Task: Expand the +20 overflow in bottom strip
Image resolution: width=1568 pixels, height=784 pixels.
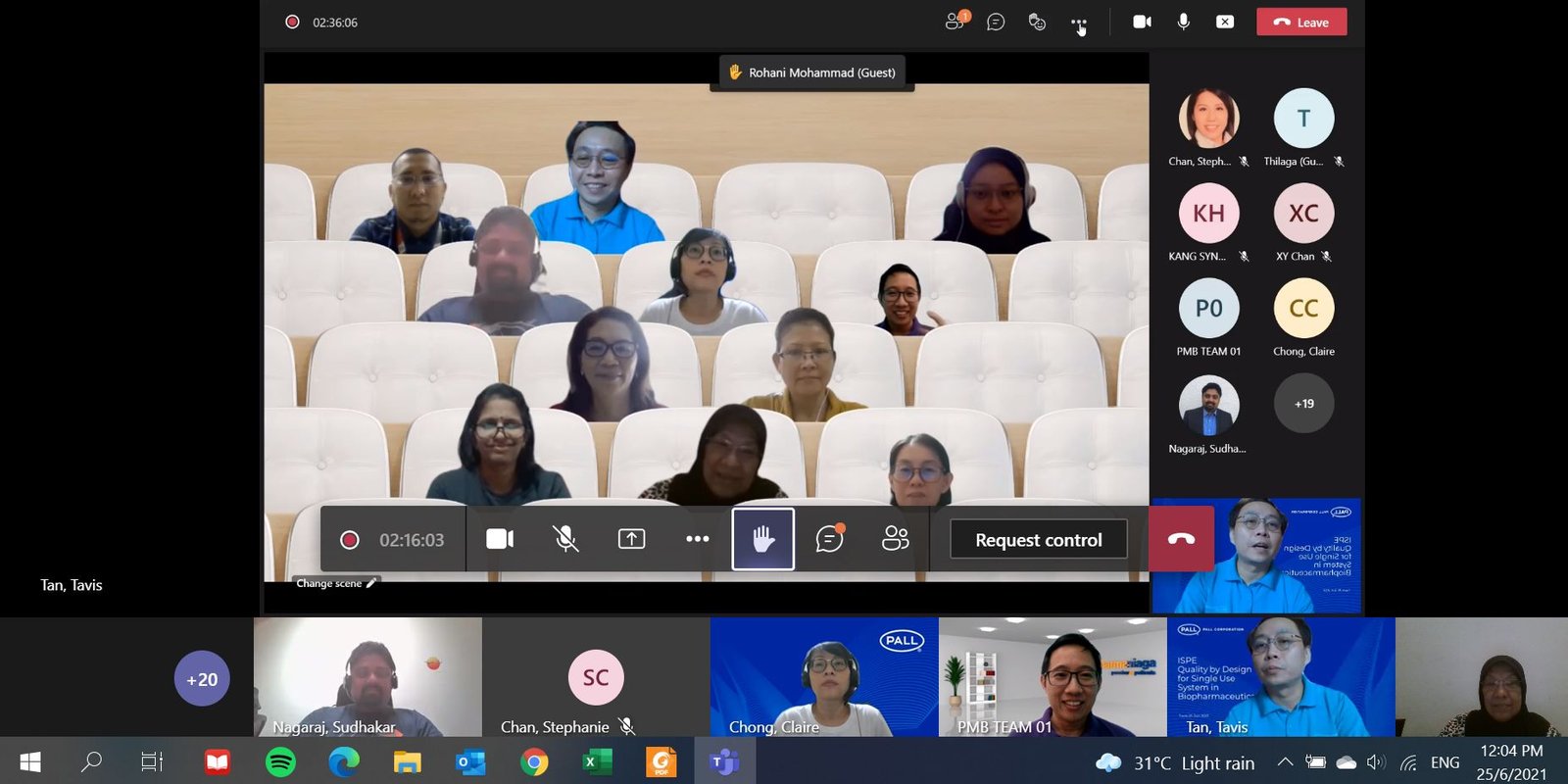Action: (202, 679)
